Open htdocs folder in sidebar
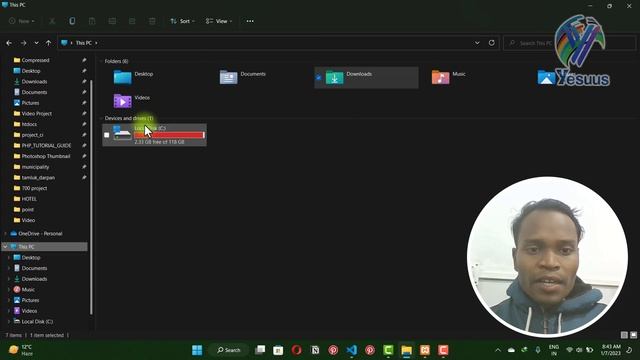 (x=29, y=124)
